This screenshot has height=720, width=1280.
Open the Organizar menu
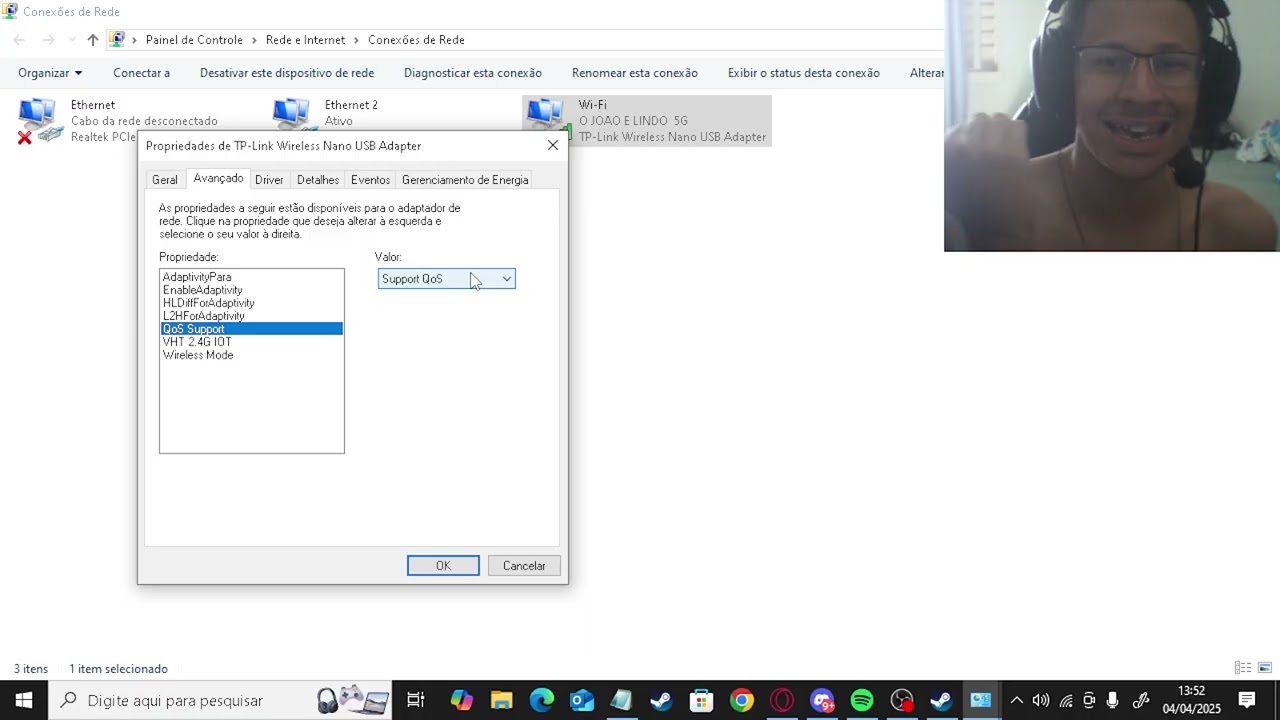click(x=50, y=73)
